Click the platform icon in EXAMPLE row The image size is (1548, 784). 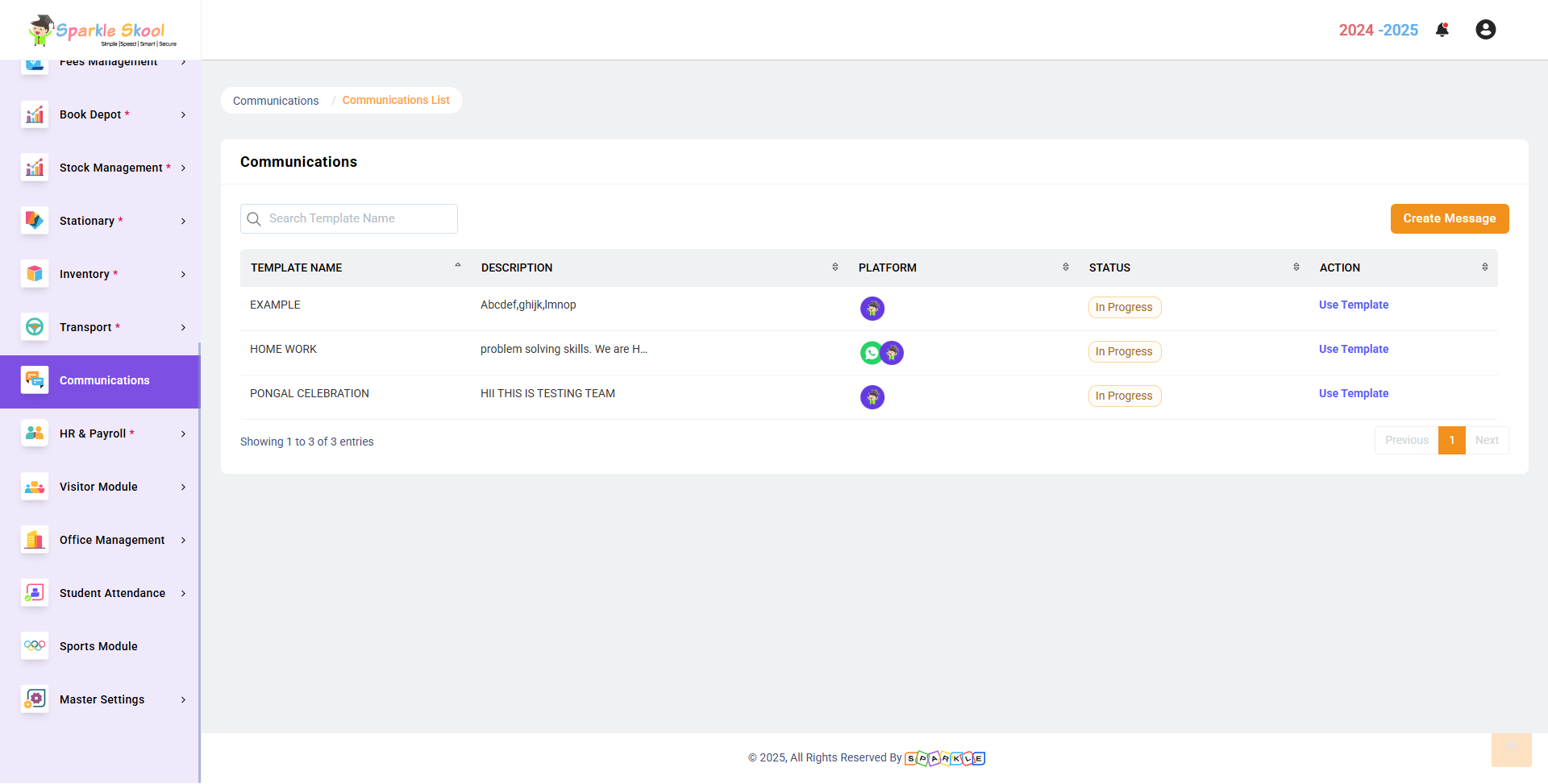(x=872, y=309)
